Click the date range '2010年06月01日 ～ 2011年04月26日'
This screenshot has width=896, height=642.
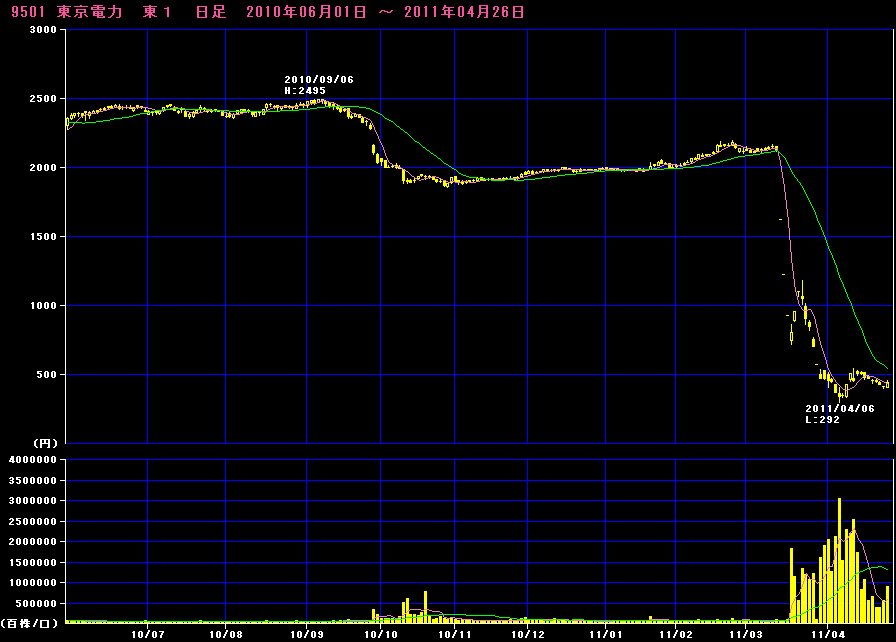(x=385, y=12)
